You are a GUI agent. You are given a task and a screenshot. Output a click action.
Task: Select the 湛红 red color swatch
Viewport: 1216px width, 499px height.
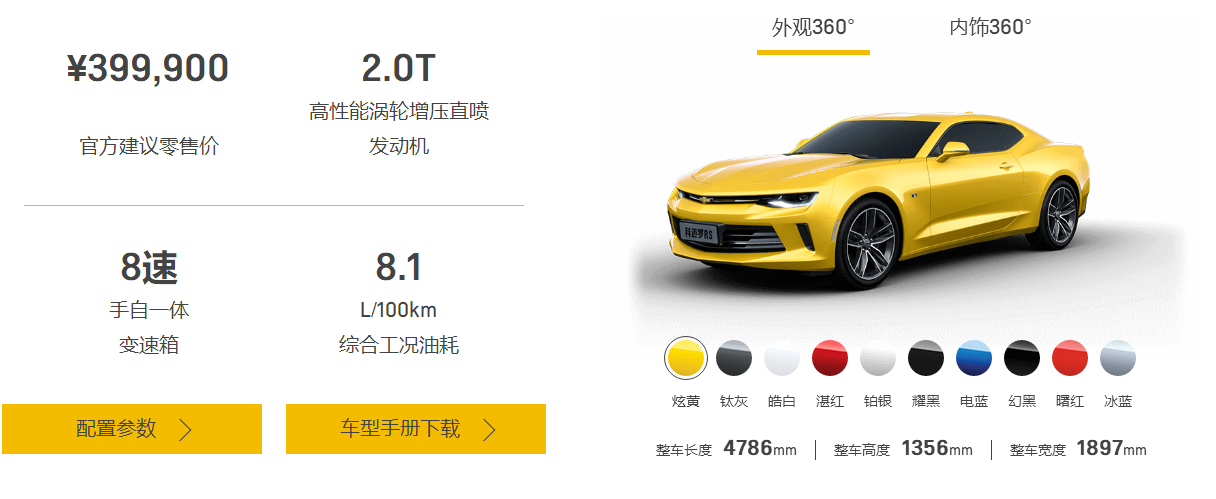coord(830,358)
